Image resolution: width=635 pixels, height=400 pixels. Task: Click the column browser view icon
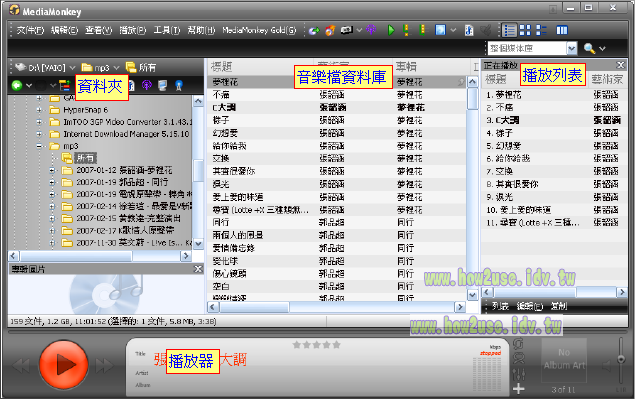coord(561,31)
